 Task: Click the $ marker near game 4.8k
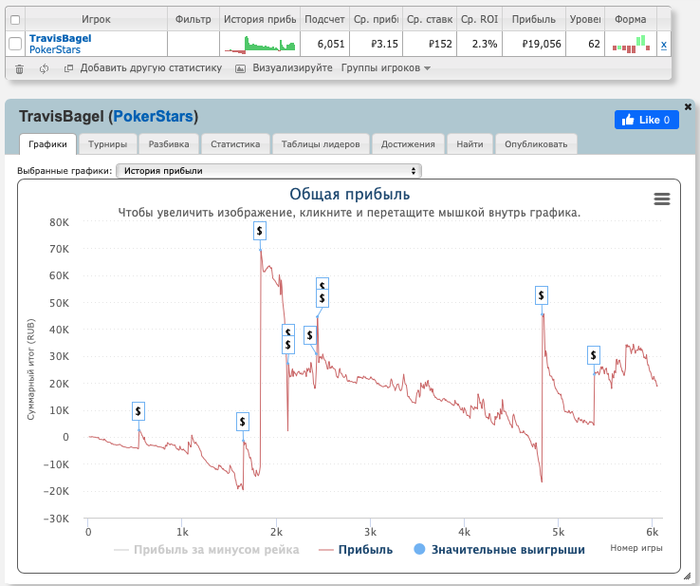point(541,295)
